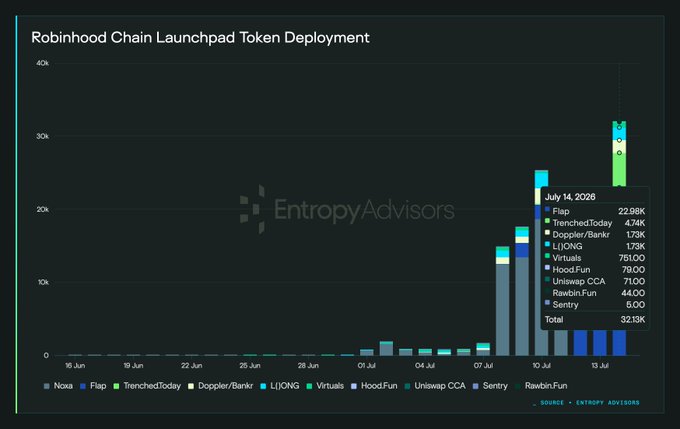Click the "10 Jul" axis label
Viewport: 680px width, 429px height.
(541, 366)
